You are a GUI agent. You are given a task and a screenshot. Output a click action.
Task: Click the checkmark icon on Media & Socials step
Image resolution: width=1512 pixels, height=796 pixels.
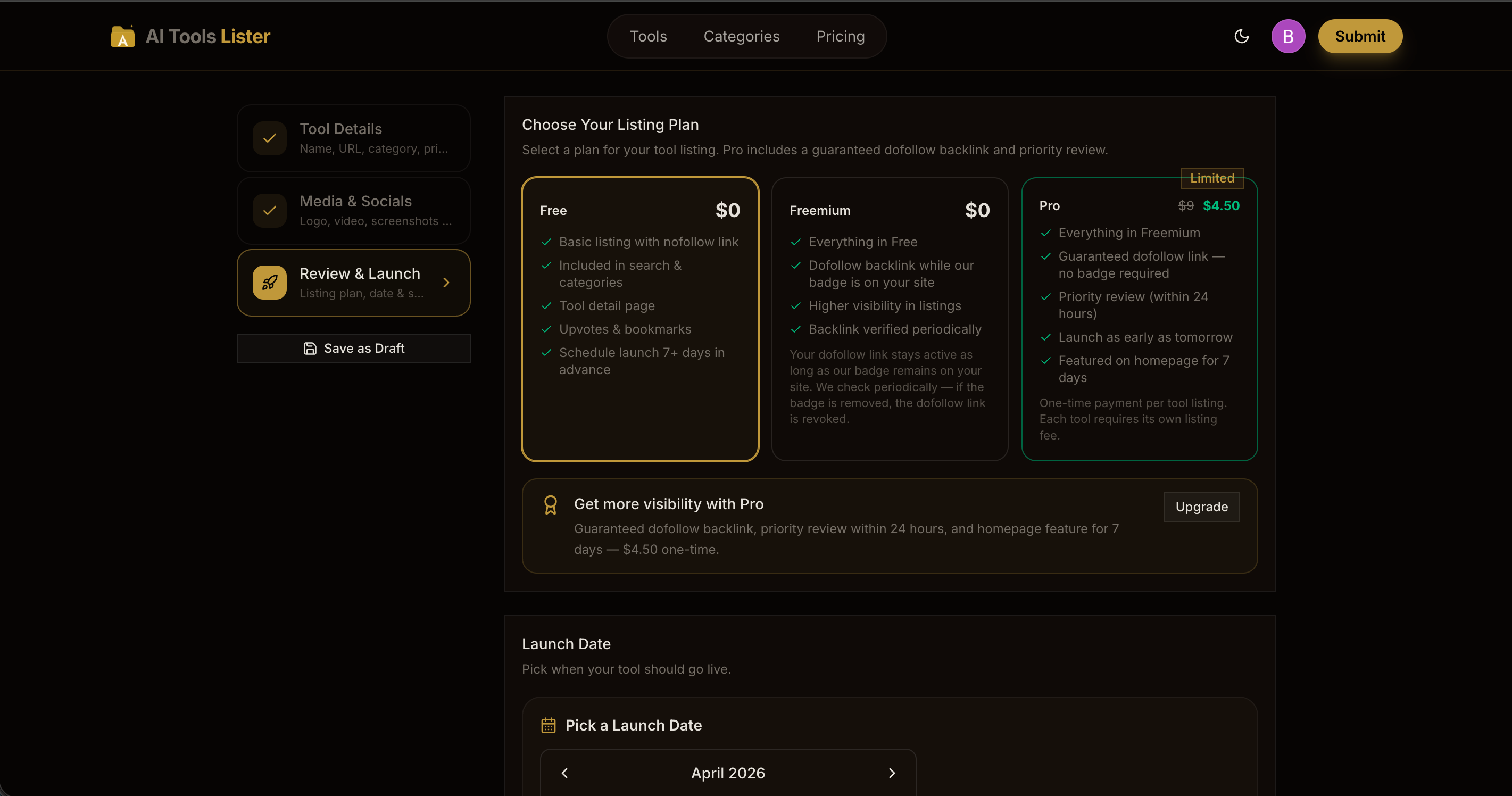pyautogui.click(x=269, y=210)
